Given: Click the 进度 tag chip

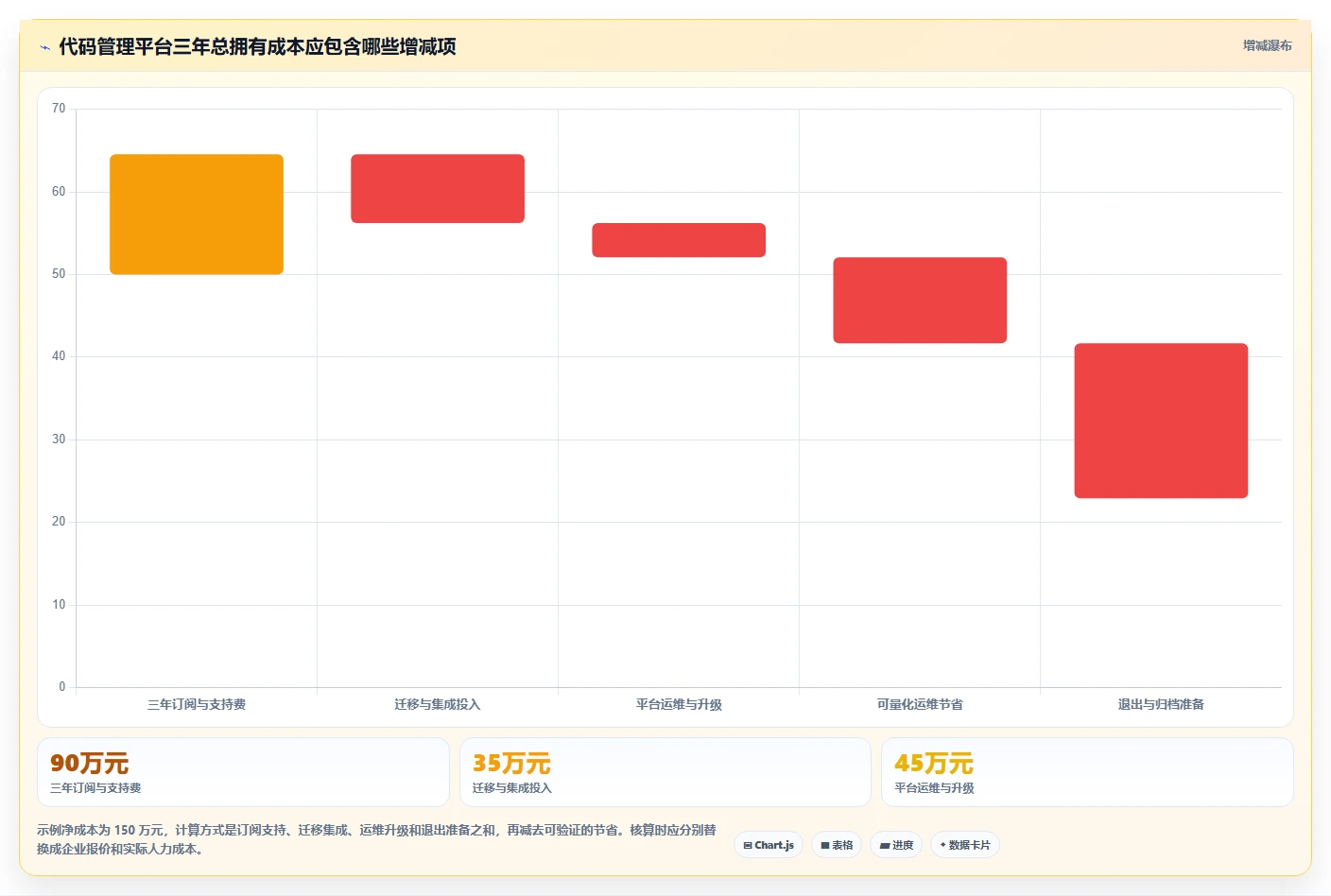Looking at the screenshot, I should pos(896,845).
